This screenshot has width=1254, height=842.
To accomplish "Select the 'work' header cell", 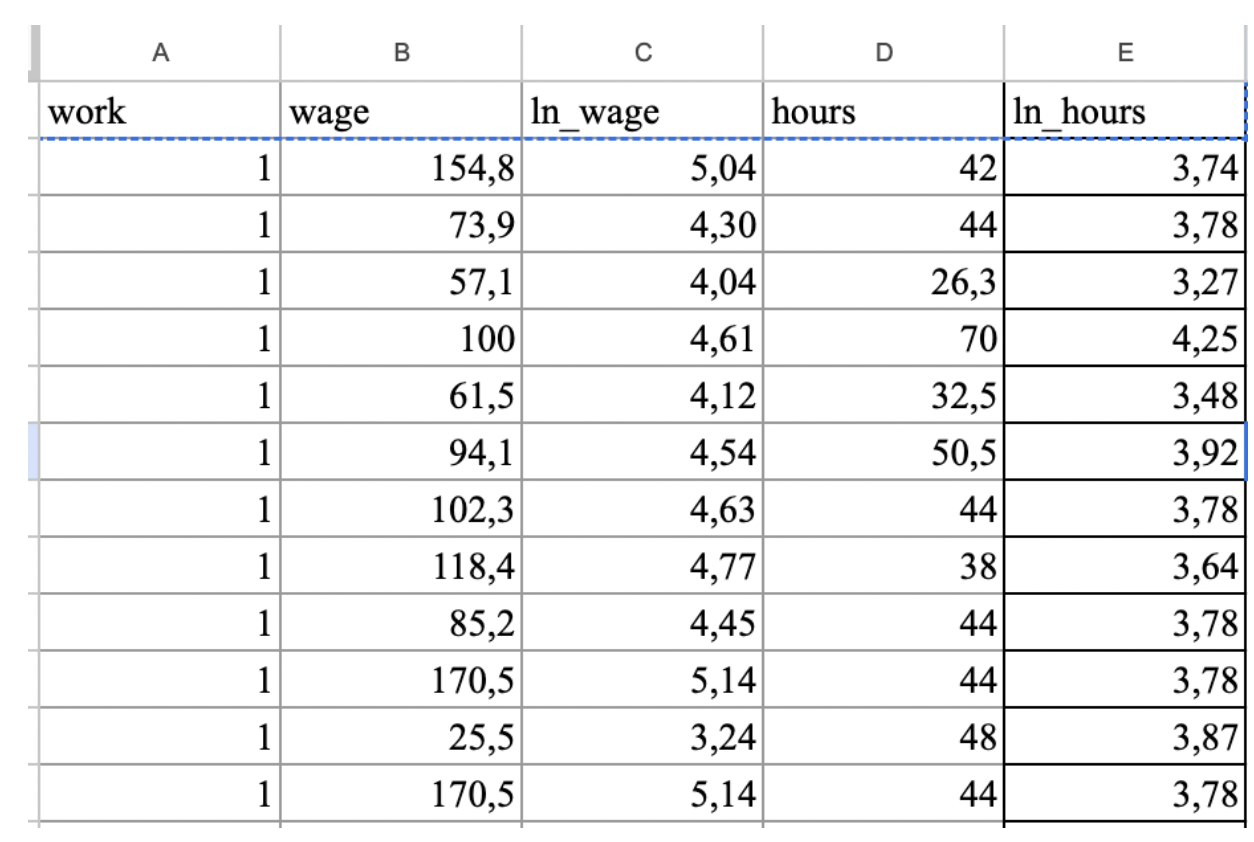I will (x=159, y=112).
